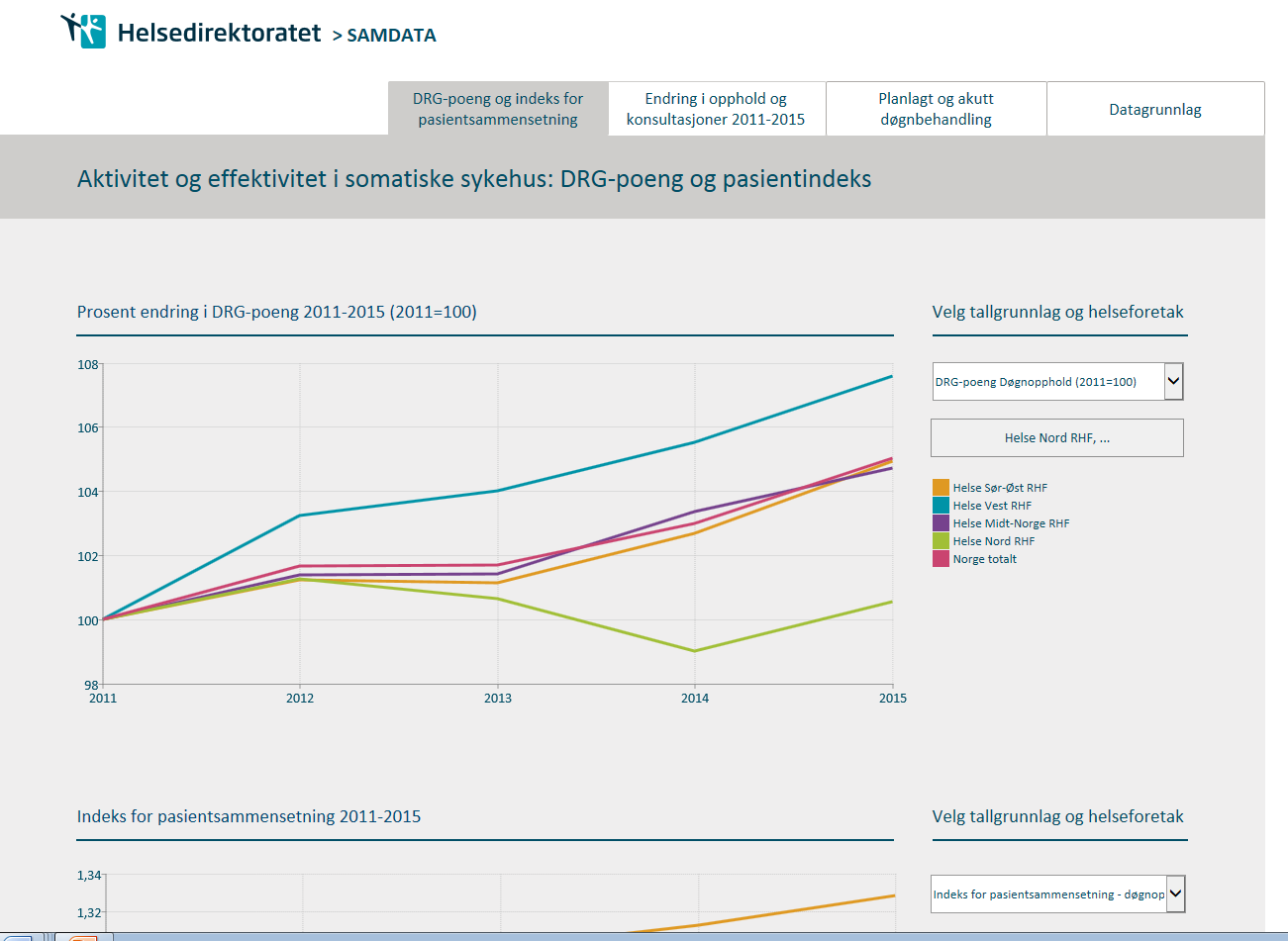The height and width of the screenshot is (941, 1288).
Task: Select the Helse Midt-Norge RHF legend label
Action: (x=1011, y=523)
